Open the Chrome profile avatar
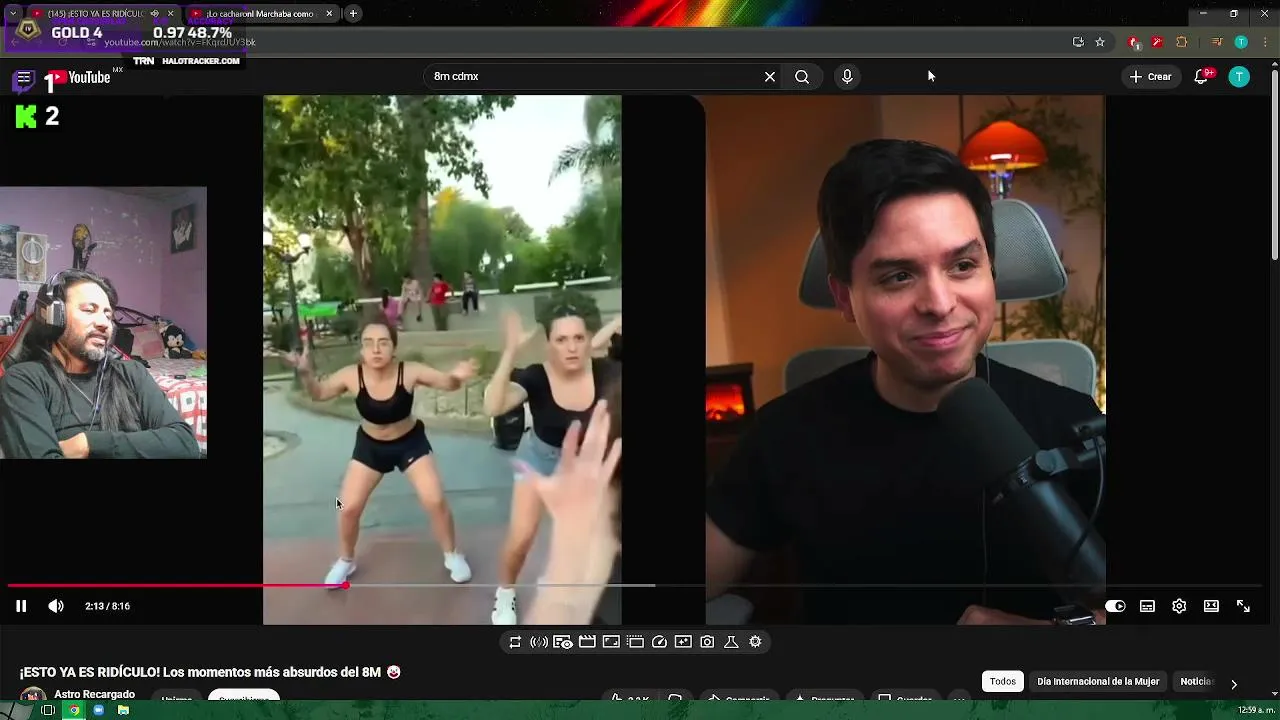The height and width of the screenshot is (720, 1280). pyautogui.click(x=1241, y=42)
